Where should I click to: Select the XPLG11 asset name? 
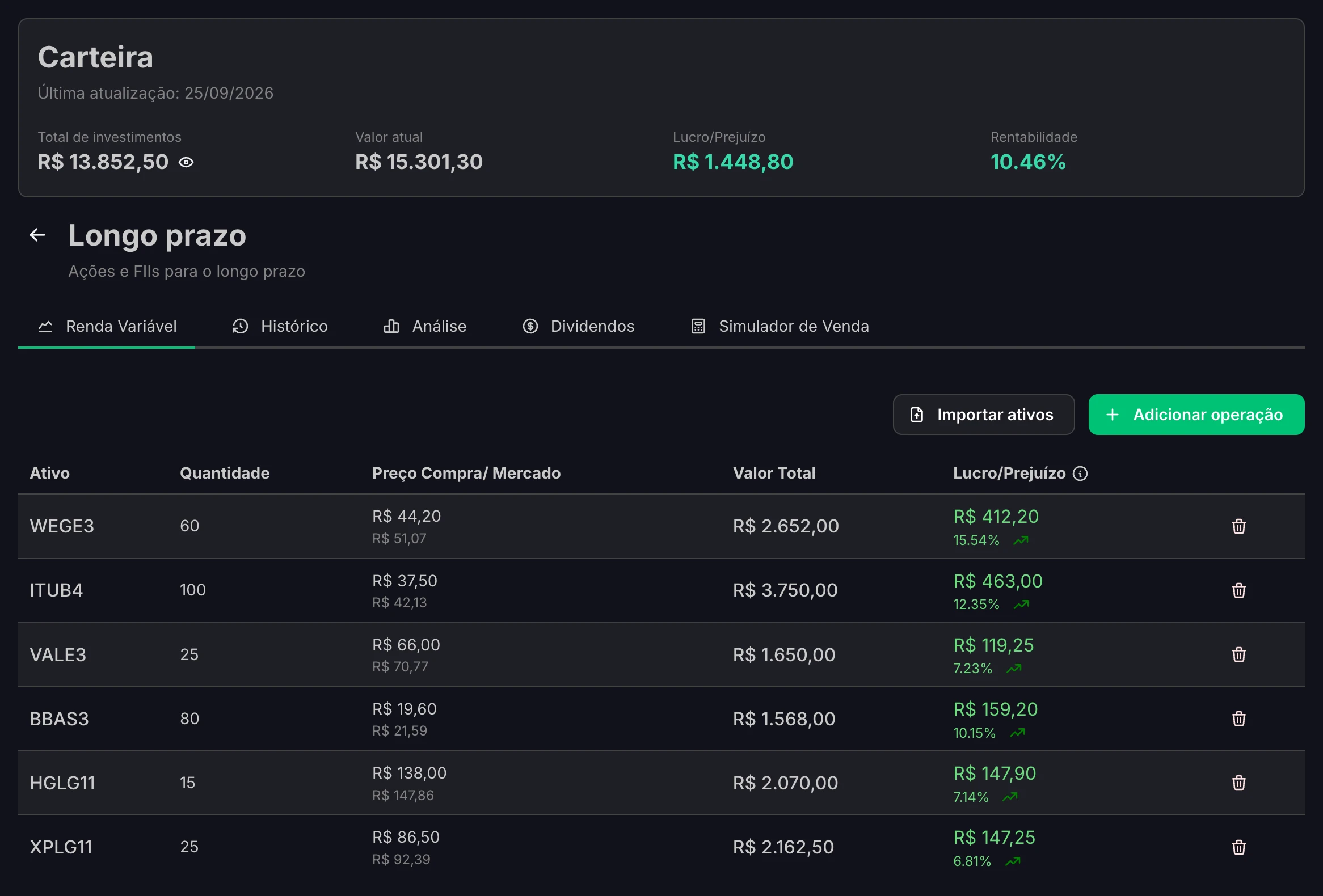(x=61, y=848)
